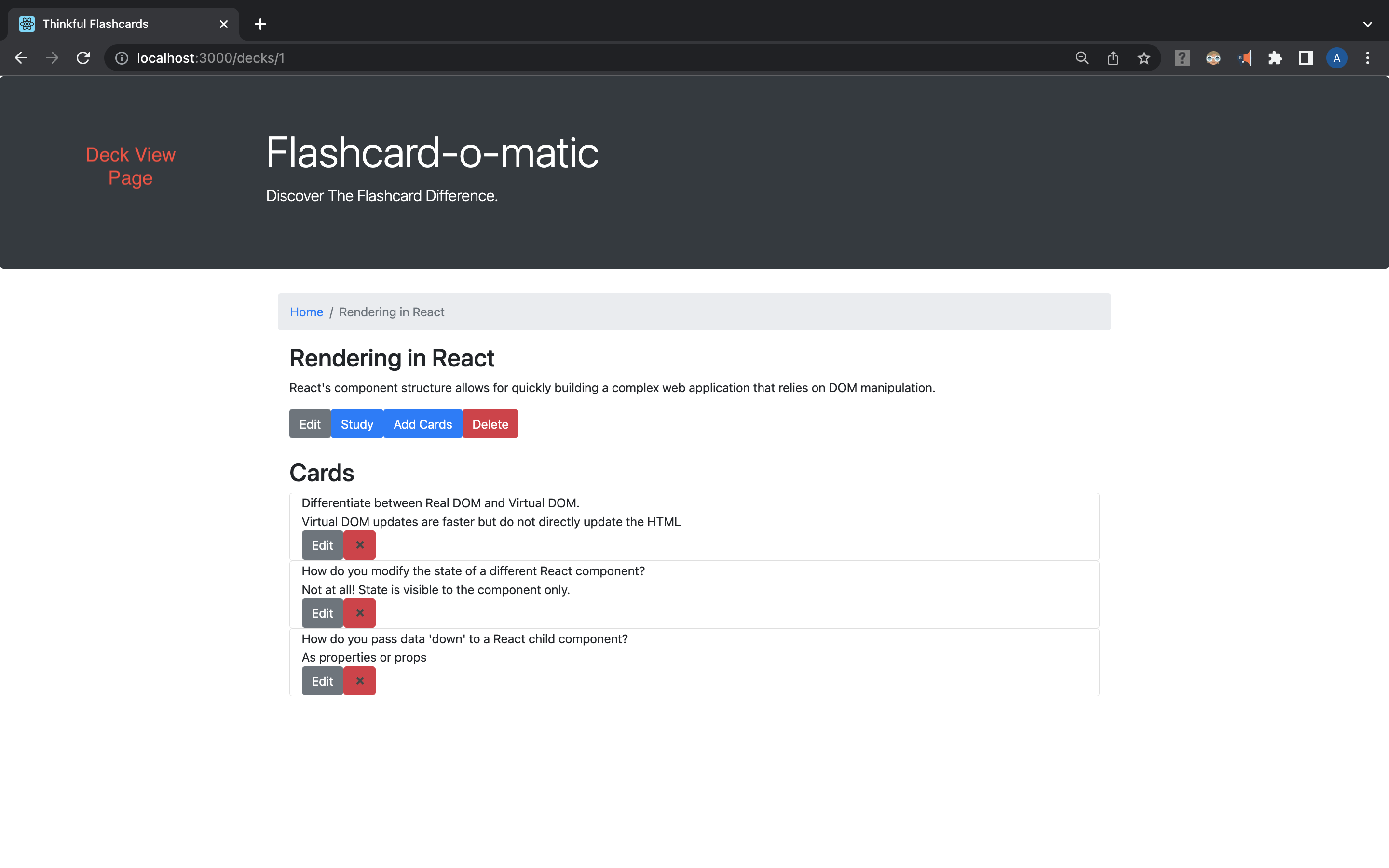Open the share menu in the address bar
The image size is (1389, 868).
[1112, 58]
